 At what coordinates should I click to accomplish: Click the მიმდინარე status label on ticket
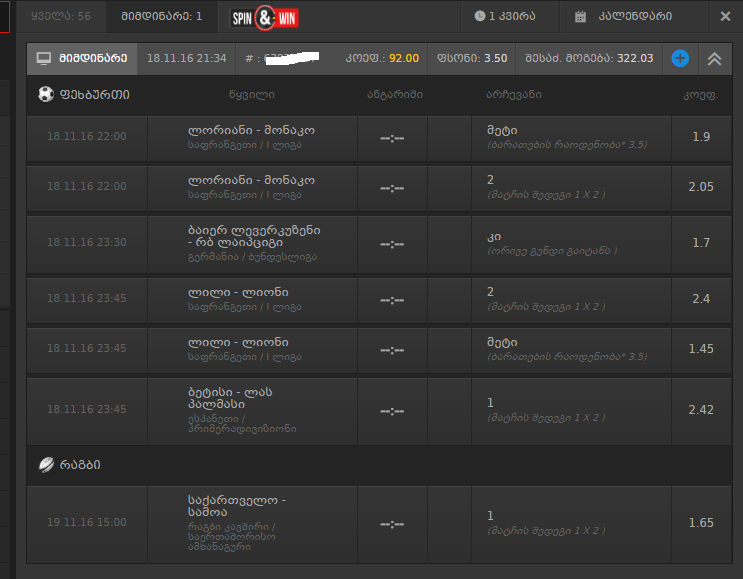[93, 58]
